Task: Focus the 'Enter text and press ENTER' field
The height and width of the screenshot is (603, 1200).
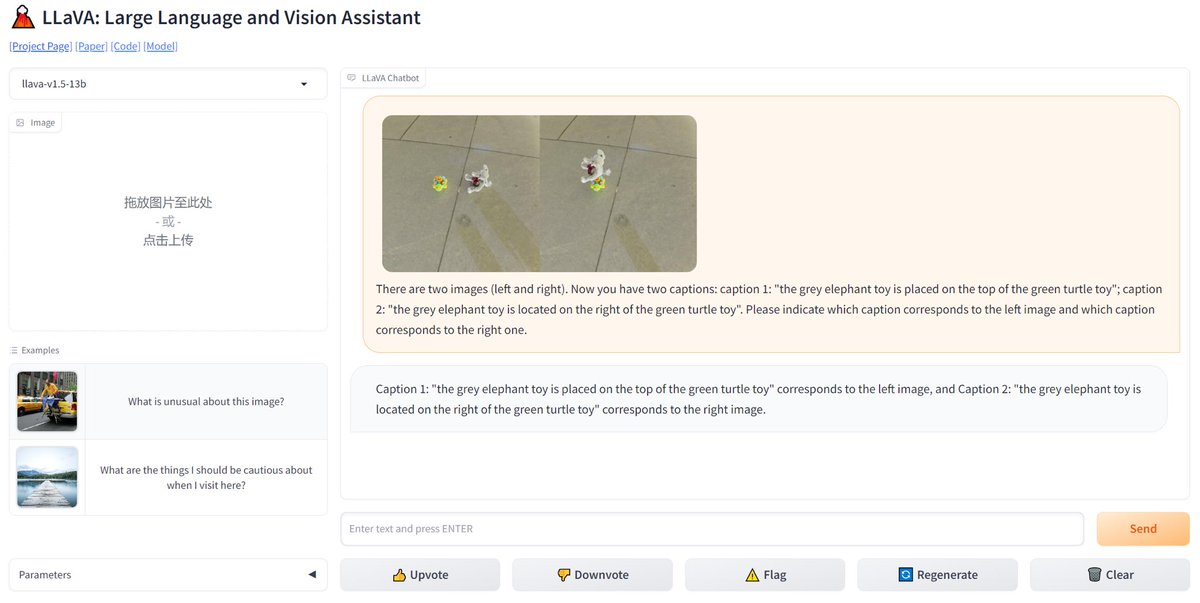Action: (x=712, y=529)
